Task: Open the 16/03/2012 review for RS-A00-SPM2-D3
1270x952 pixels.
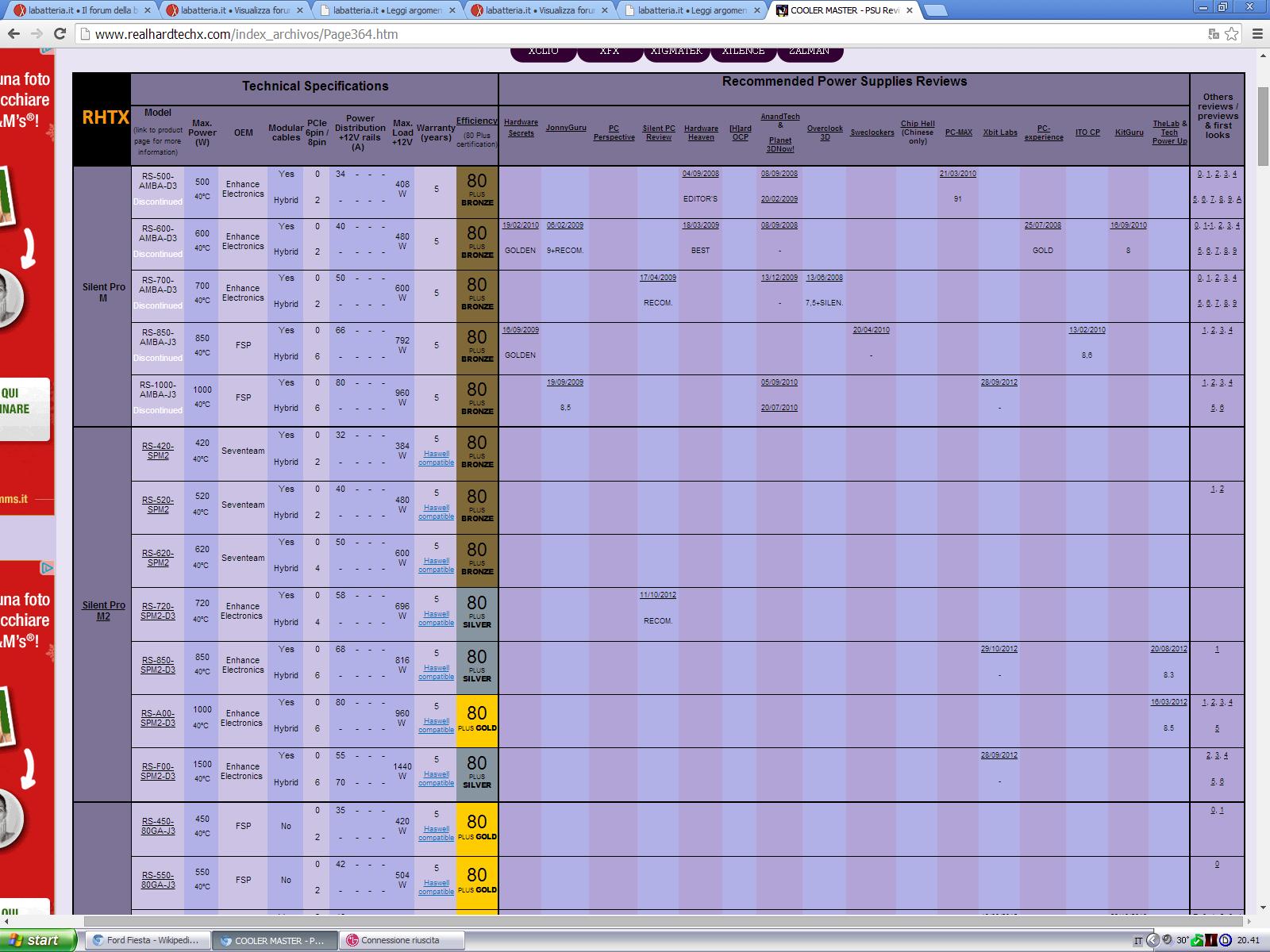Action: click(x=1169, y=702)
